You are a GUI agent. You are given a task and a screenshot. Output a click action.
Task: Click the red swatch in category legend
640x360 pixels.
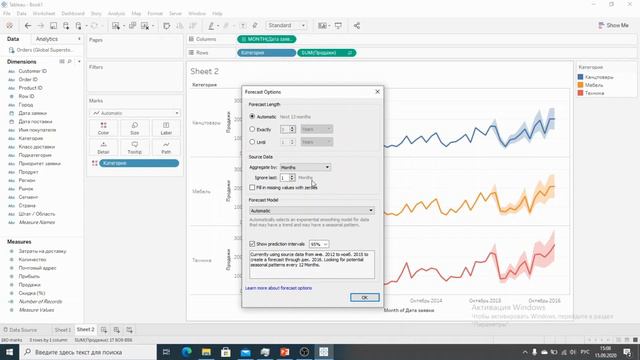pos(580,93)
